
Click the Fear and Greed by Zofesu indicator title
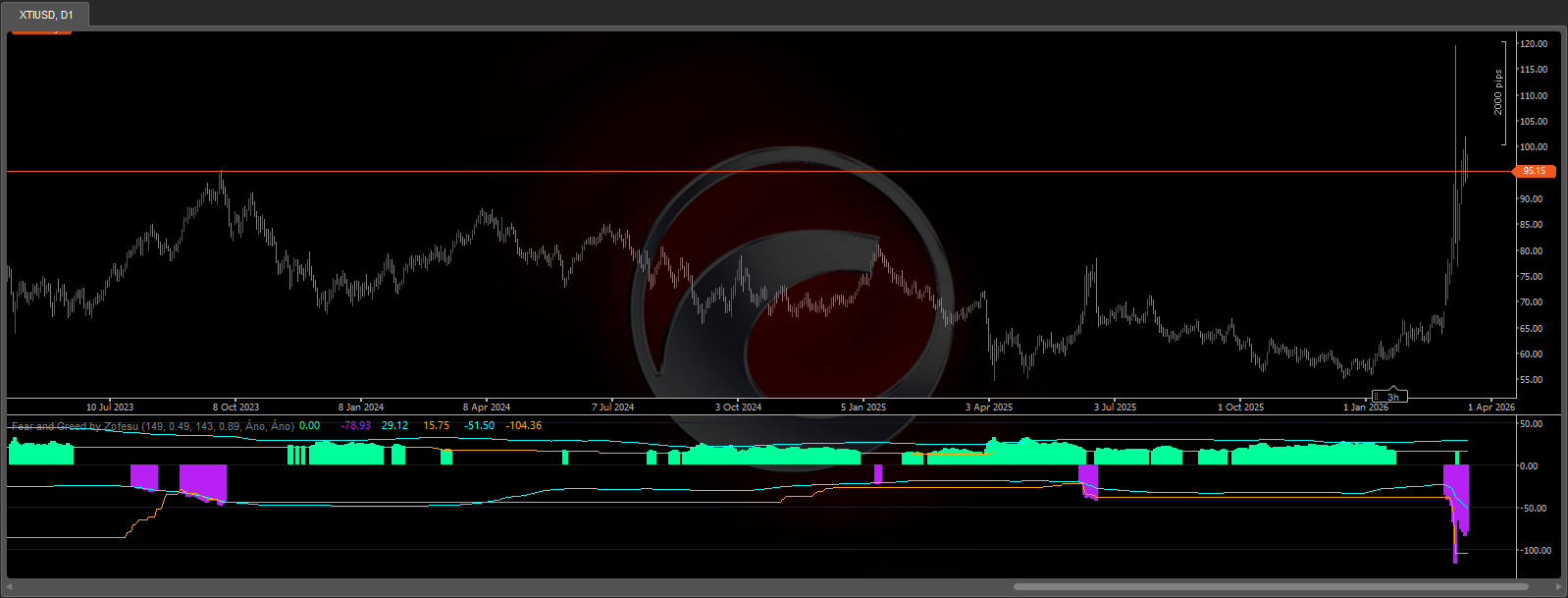[x=75, y=426]
